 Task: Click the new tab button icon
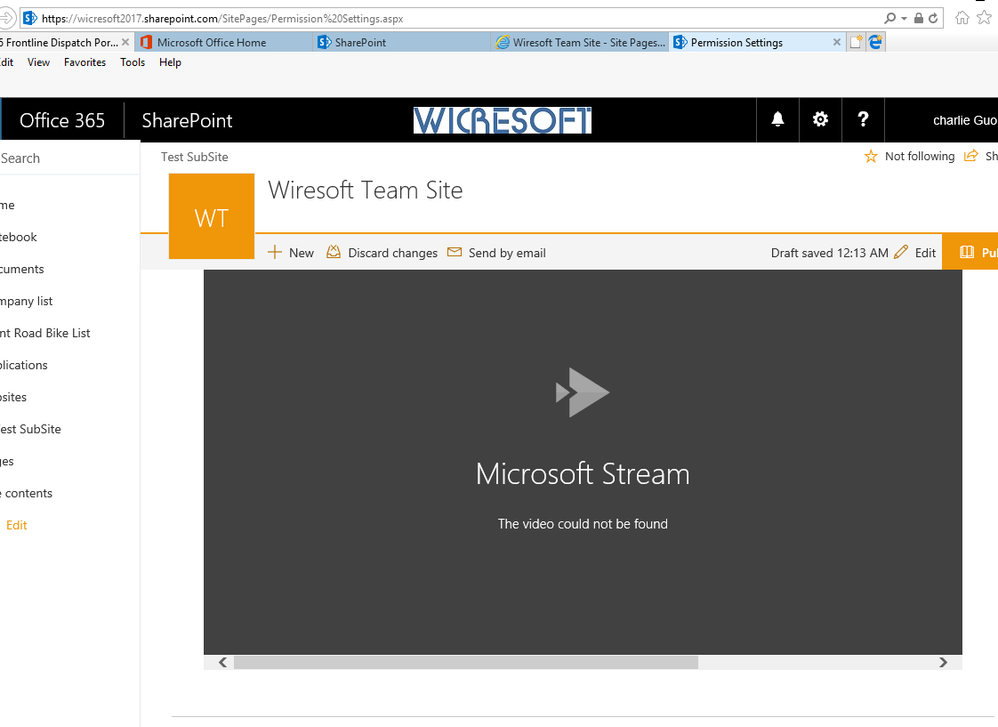tap(856, 43)
